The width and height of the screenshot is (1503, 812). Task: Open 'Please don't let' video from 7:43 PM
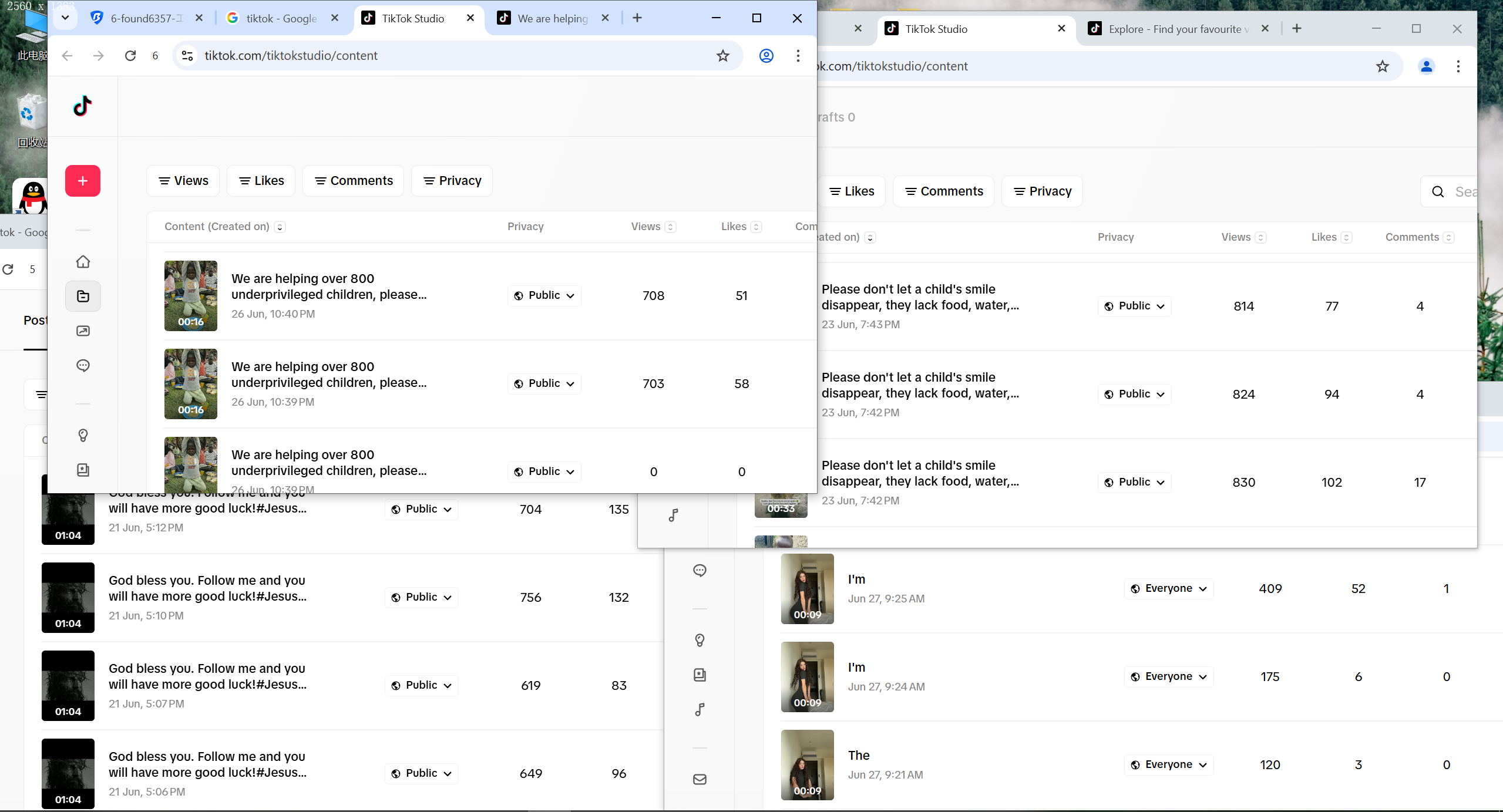point(920,297)
